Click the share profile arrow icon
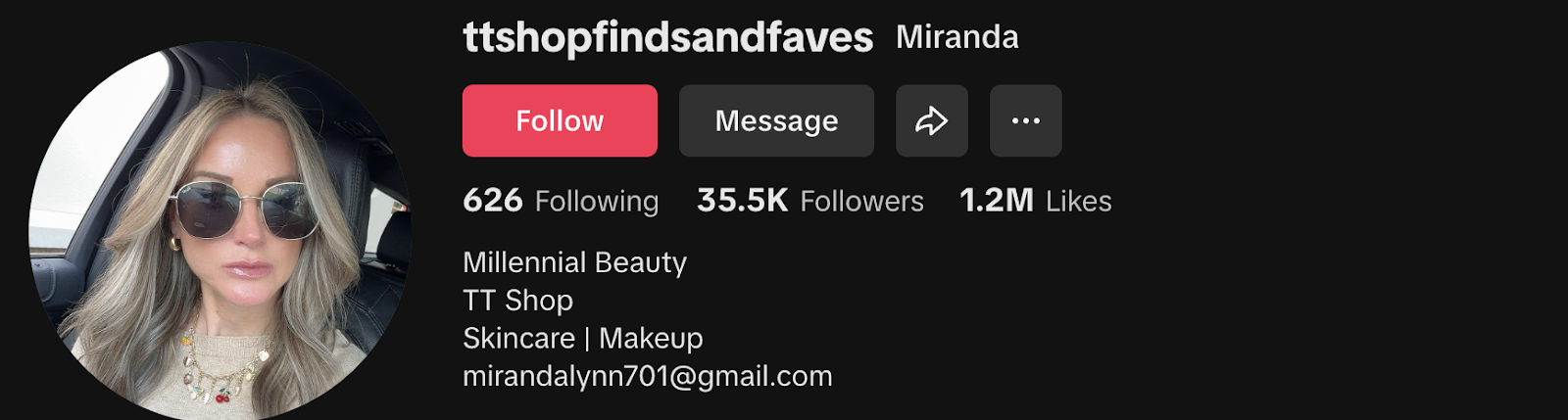Viewport: 1568px width, 420px height. click(x=931, y=120)
